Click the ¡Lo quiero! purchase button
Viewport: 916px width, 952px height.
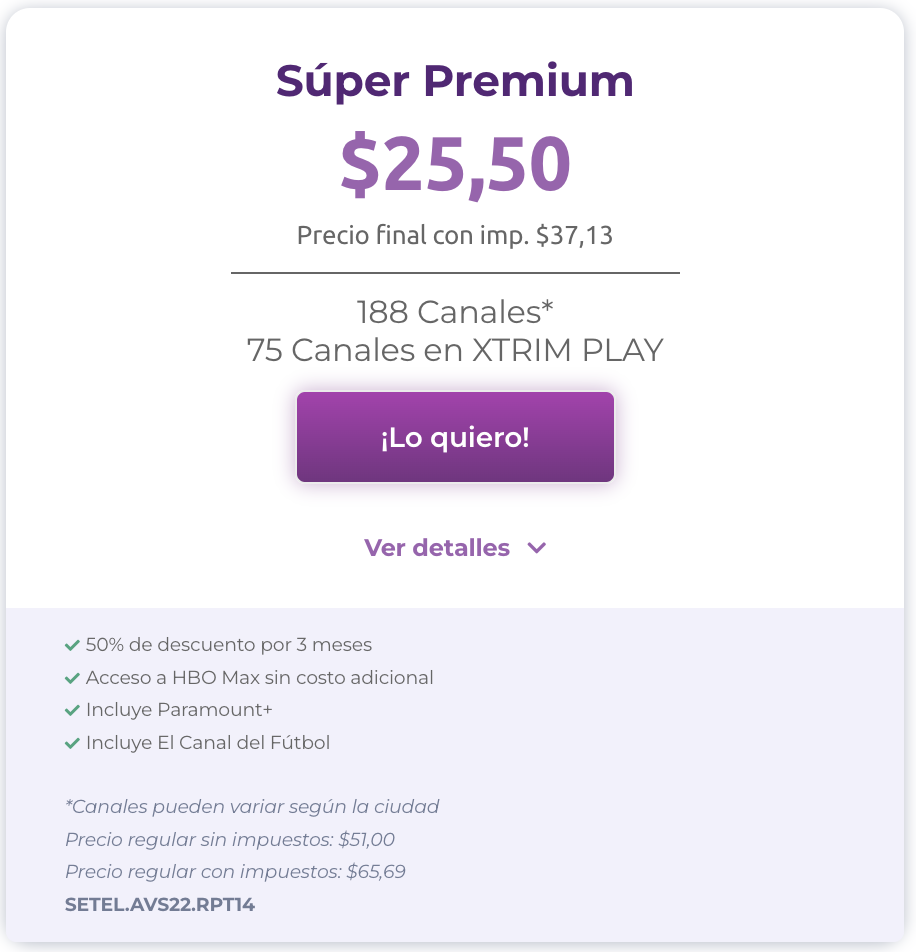455,437
